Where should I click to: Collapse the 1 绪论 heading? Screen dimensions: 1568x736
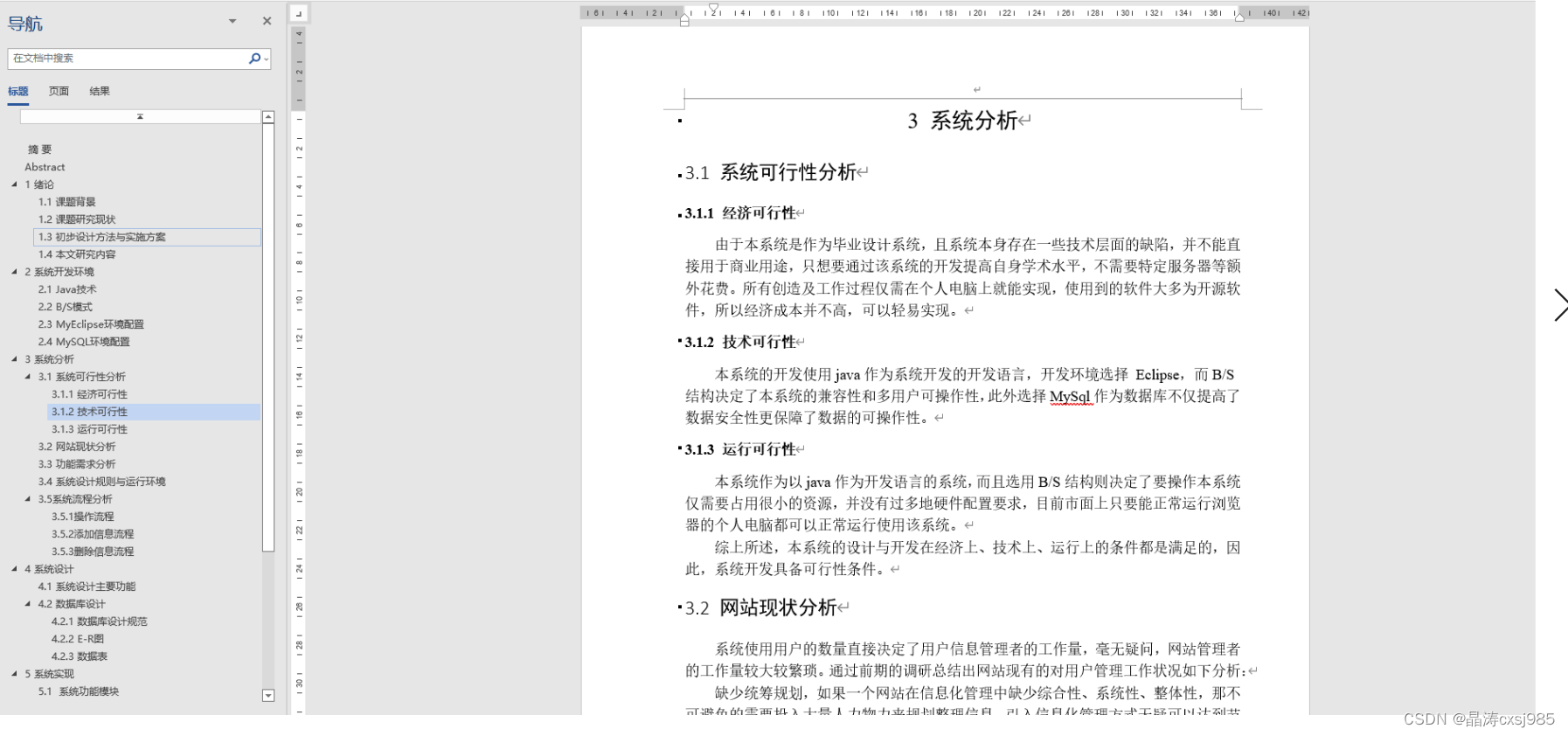[x=14, y=184]
